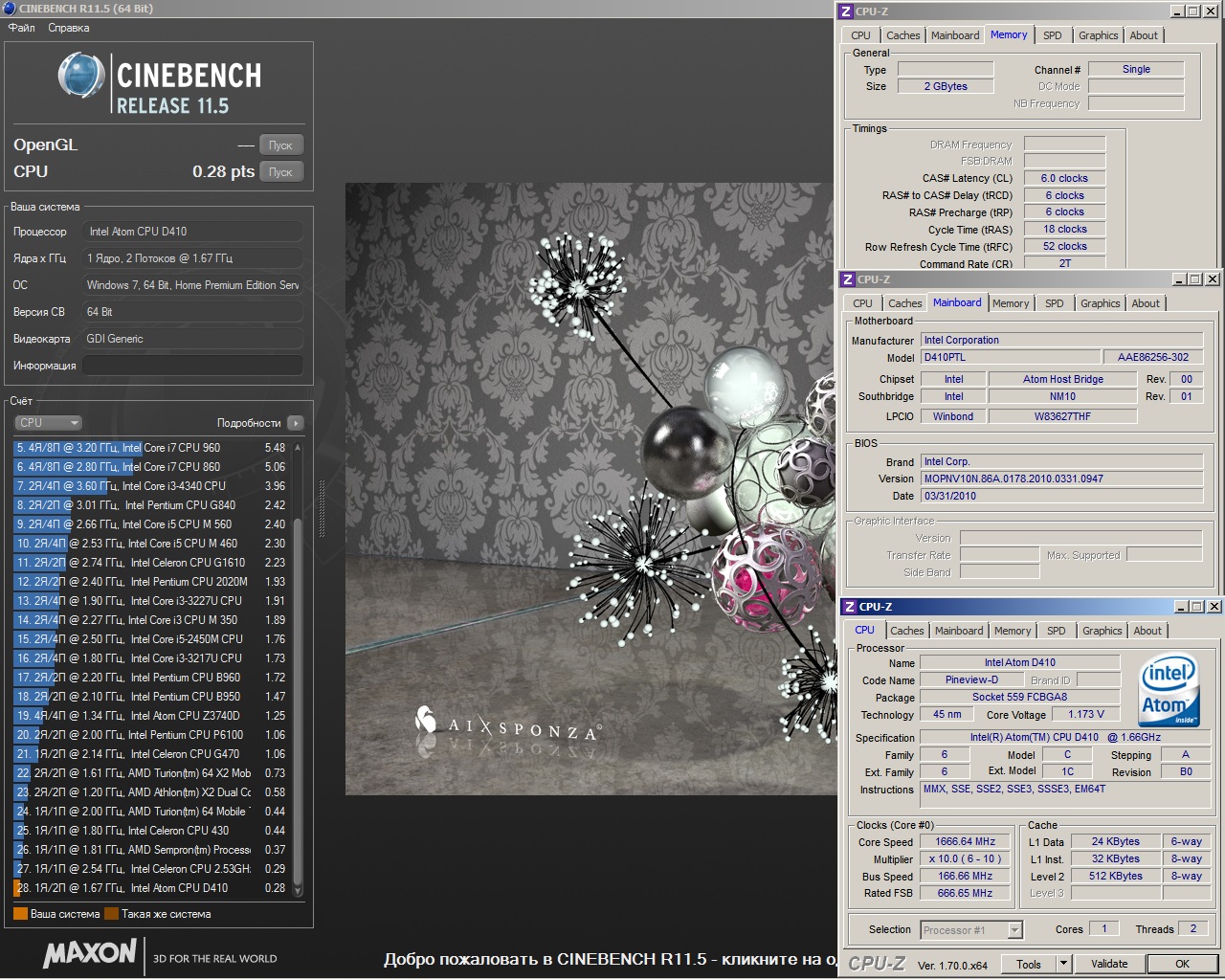This screenshot has width=1225, height=980.
Task: Switch to Caches tab in front CPU-Z window
Action: click(907, 631)
